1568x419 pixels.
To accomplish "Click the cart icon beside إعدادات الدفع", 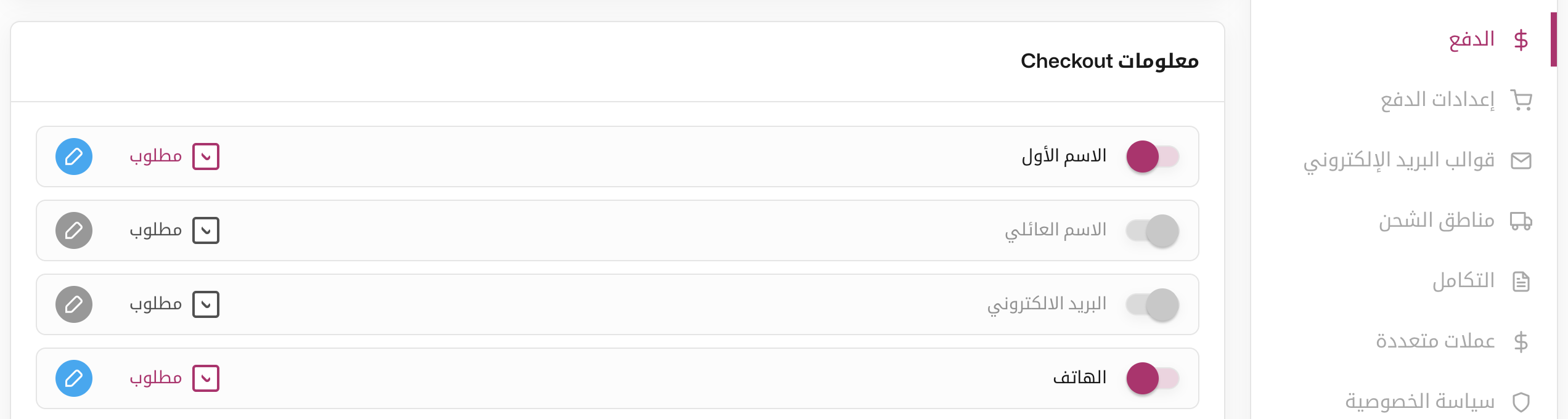I will coord(1521,100).
